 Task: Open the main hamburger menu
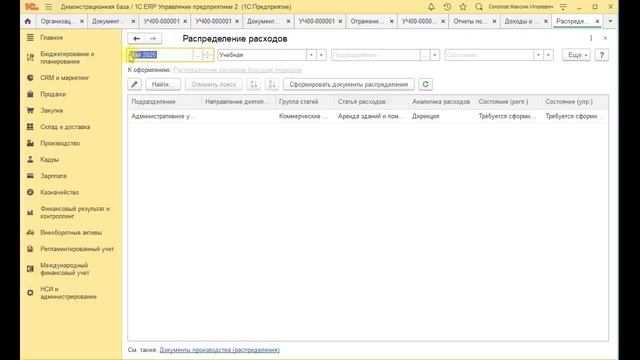coord(49,7)
